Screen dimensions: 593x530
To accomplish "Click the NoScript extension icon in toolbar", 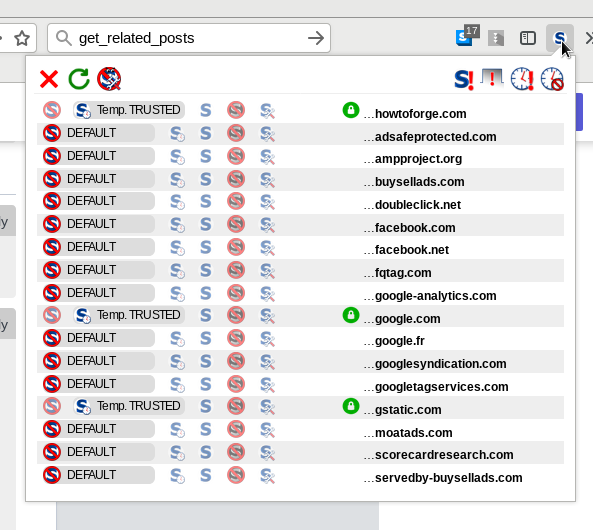I will [x=560, y=38].
